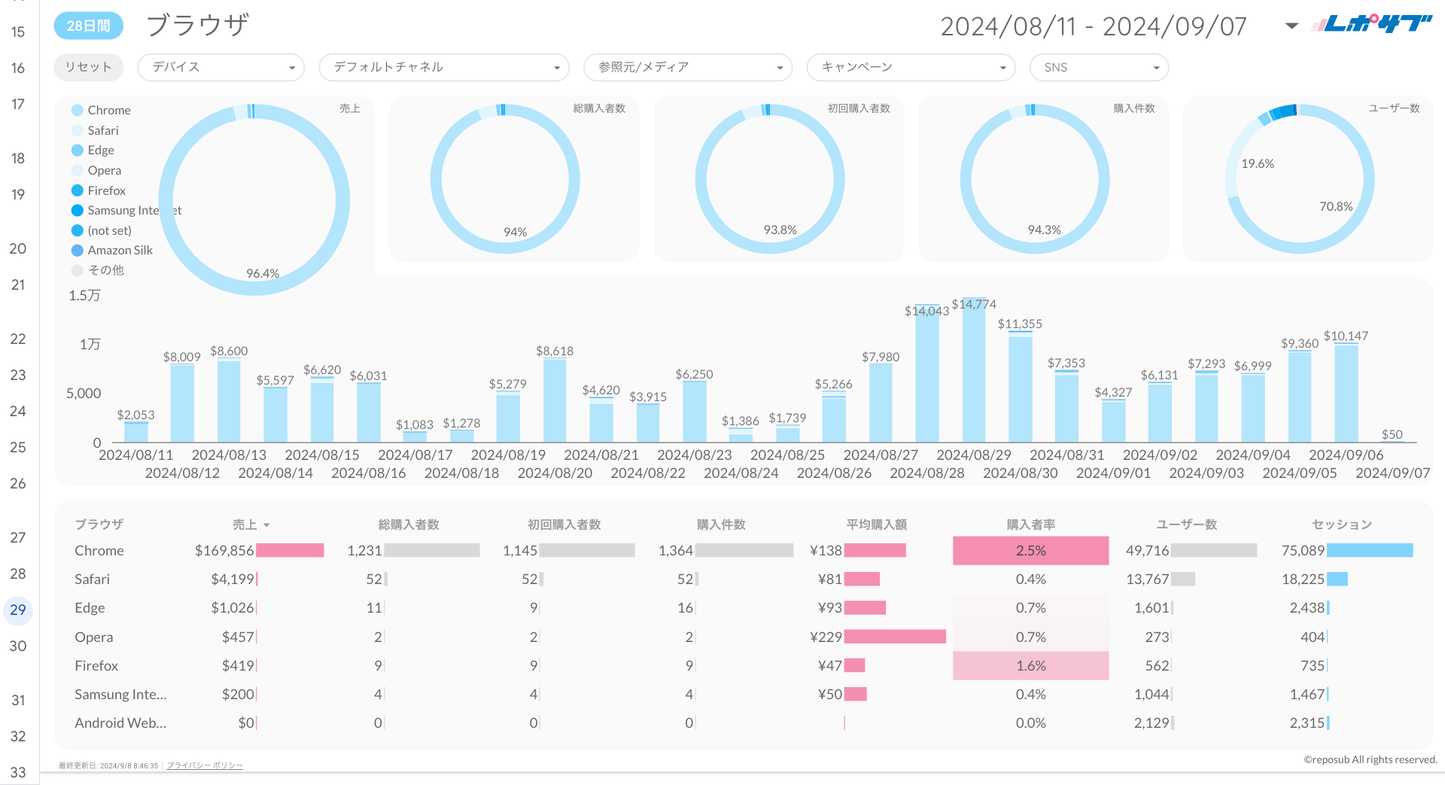This screenshot has height=785, width=1445.
Task: Click the Chrome legend color dot
Action: (77, 110)
